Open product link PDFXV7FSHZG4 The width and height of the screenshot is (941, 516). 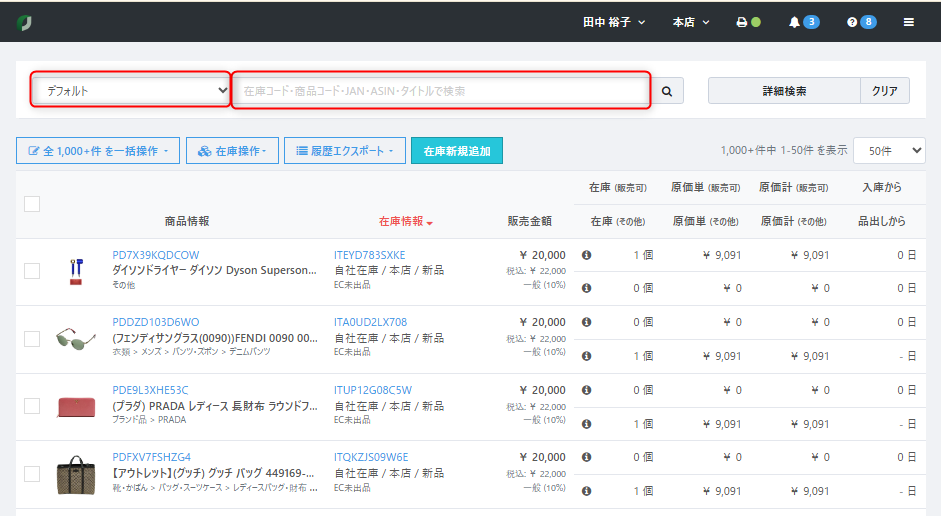tap(151, 457)
